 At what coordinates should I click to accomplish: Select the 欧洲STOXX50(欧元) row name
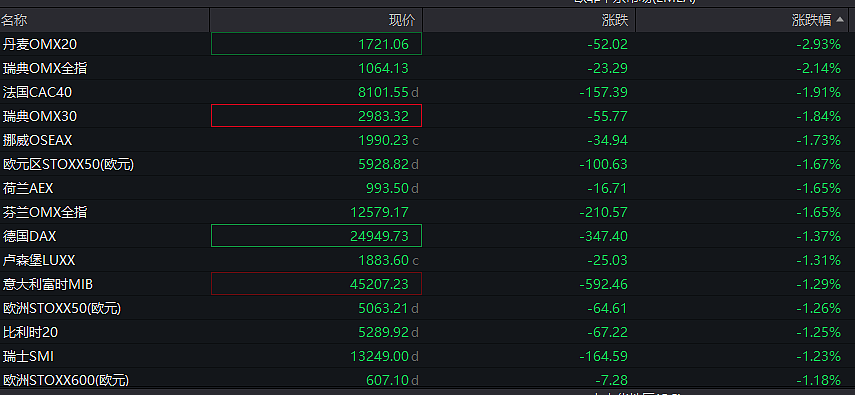(62, 308)
